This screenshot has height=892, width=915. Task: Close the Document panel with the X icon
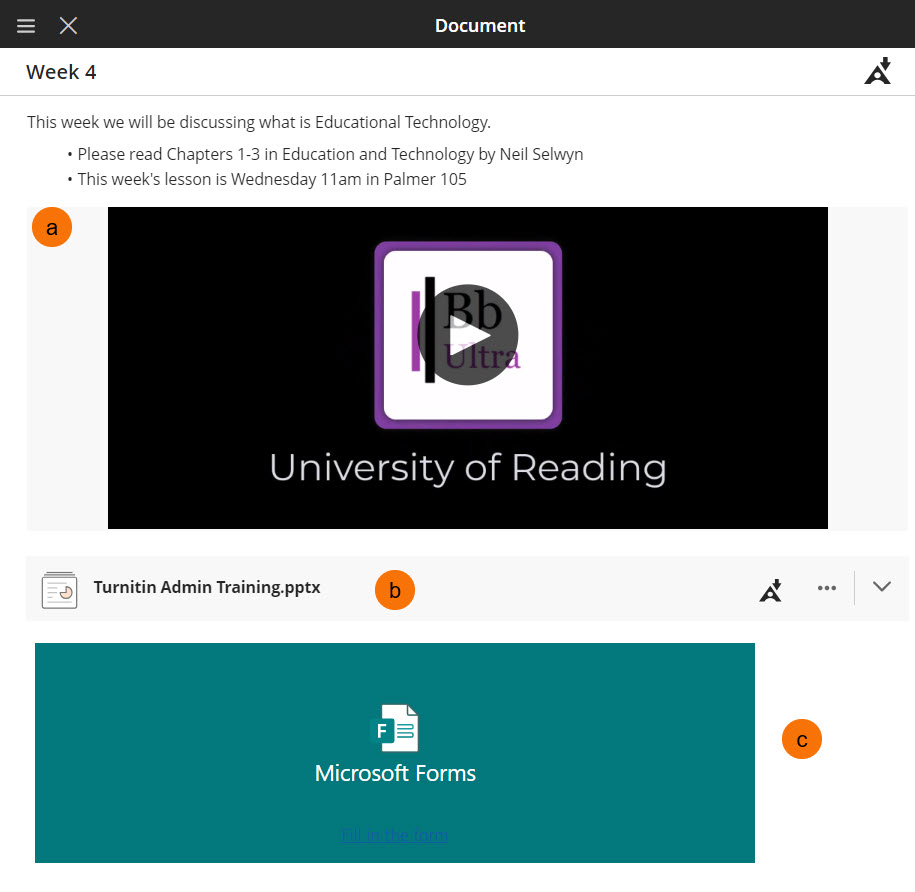(68, 26)
